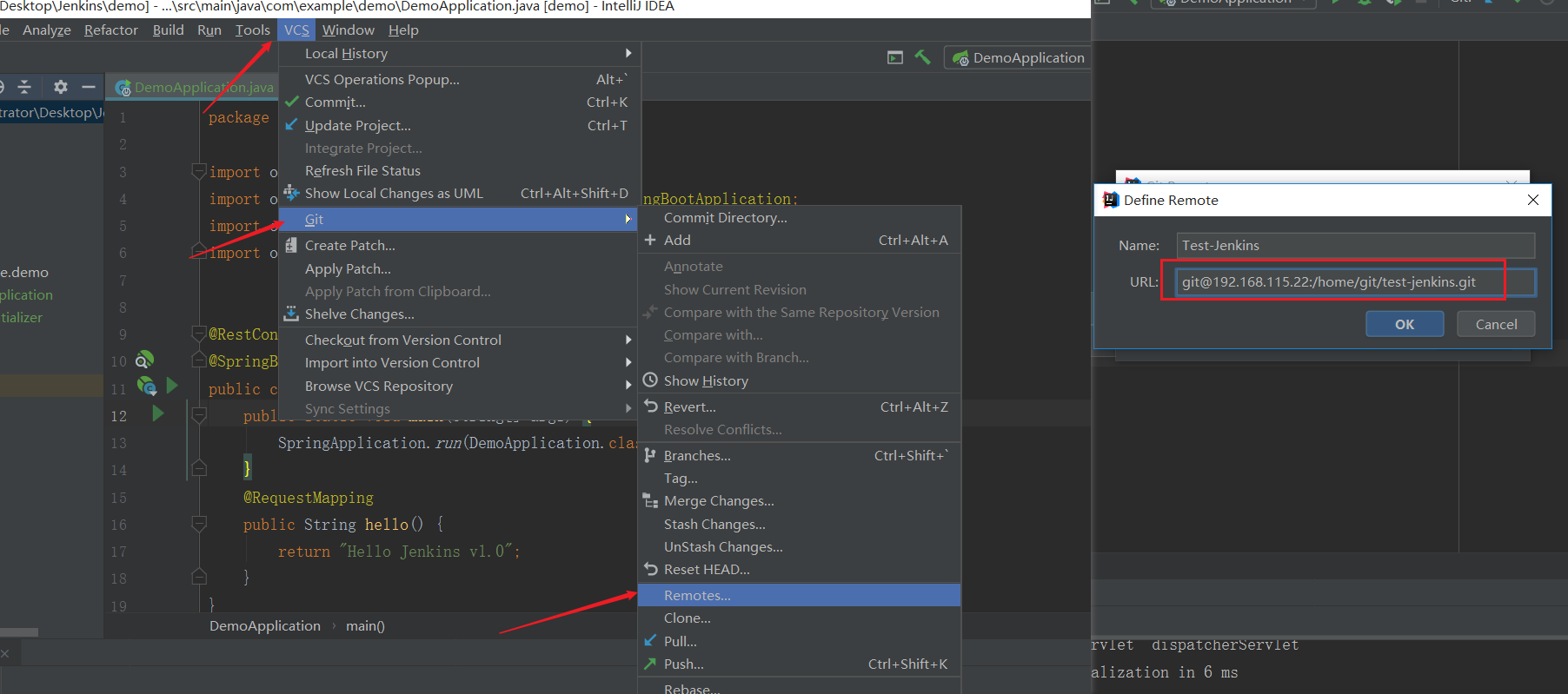Choose Refresh File Status
Viewport: 1568px width, 694px height.
pyautogui.click(x=460, y=171)
